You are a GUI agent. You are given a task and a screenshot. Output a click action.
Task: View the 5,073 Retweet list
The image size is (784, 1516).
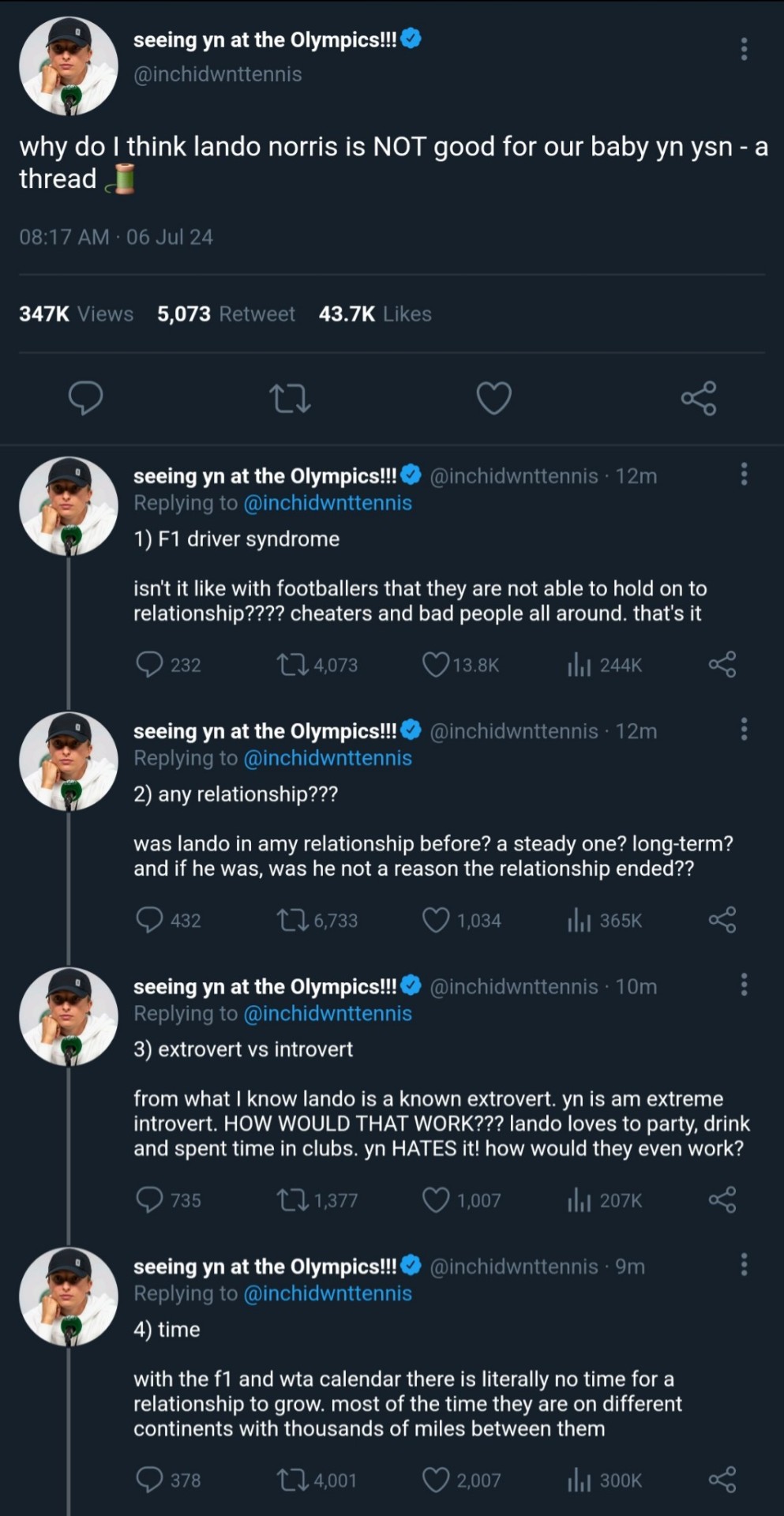[x=226, y=314]
